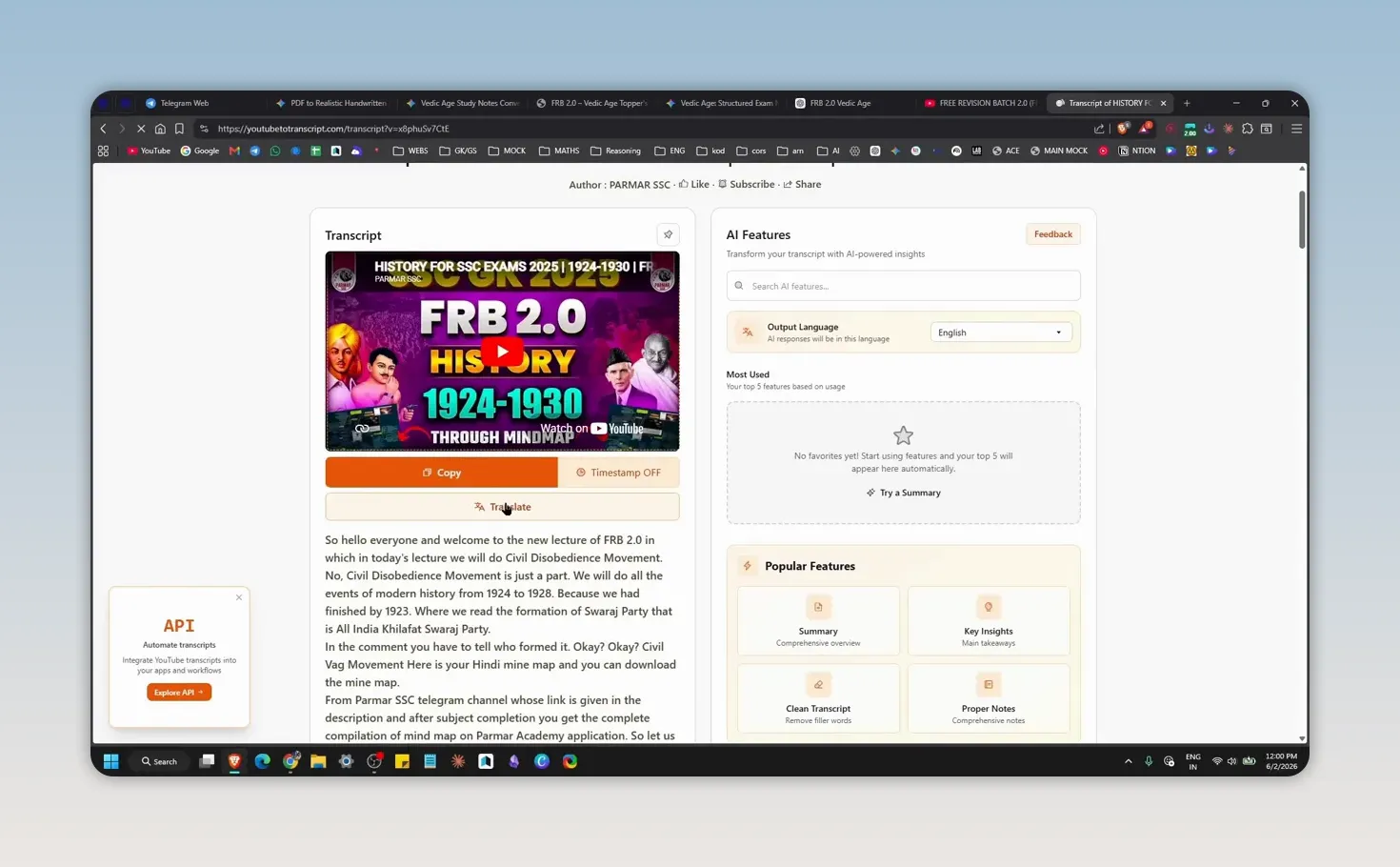Share the transcript page
1400x867 pixels.
click(x=802, y=185)
